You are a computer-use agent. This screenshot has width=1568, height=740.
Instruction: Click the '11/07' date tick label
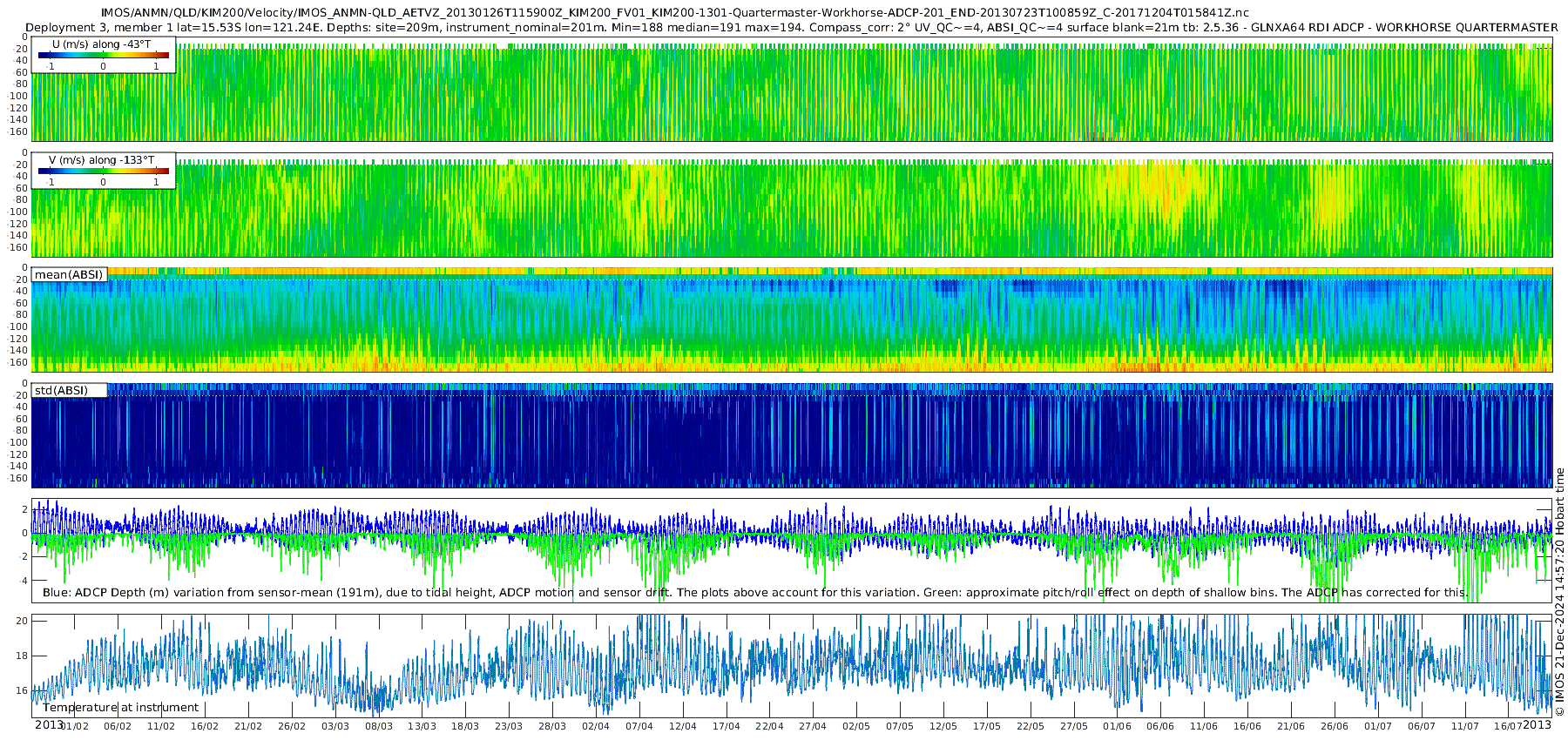[1465, 726]
